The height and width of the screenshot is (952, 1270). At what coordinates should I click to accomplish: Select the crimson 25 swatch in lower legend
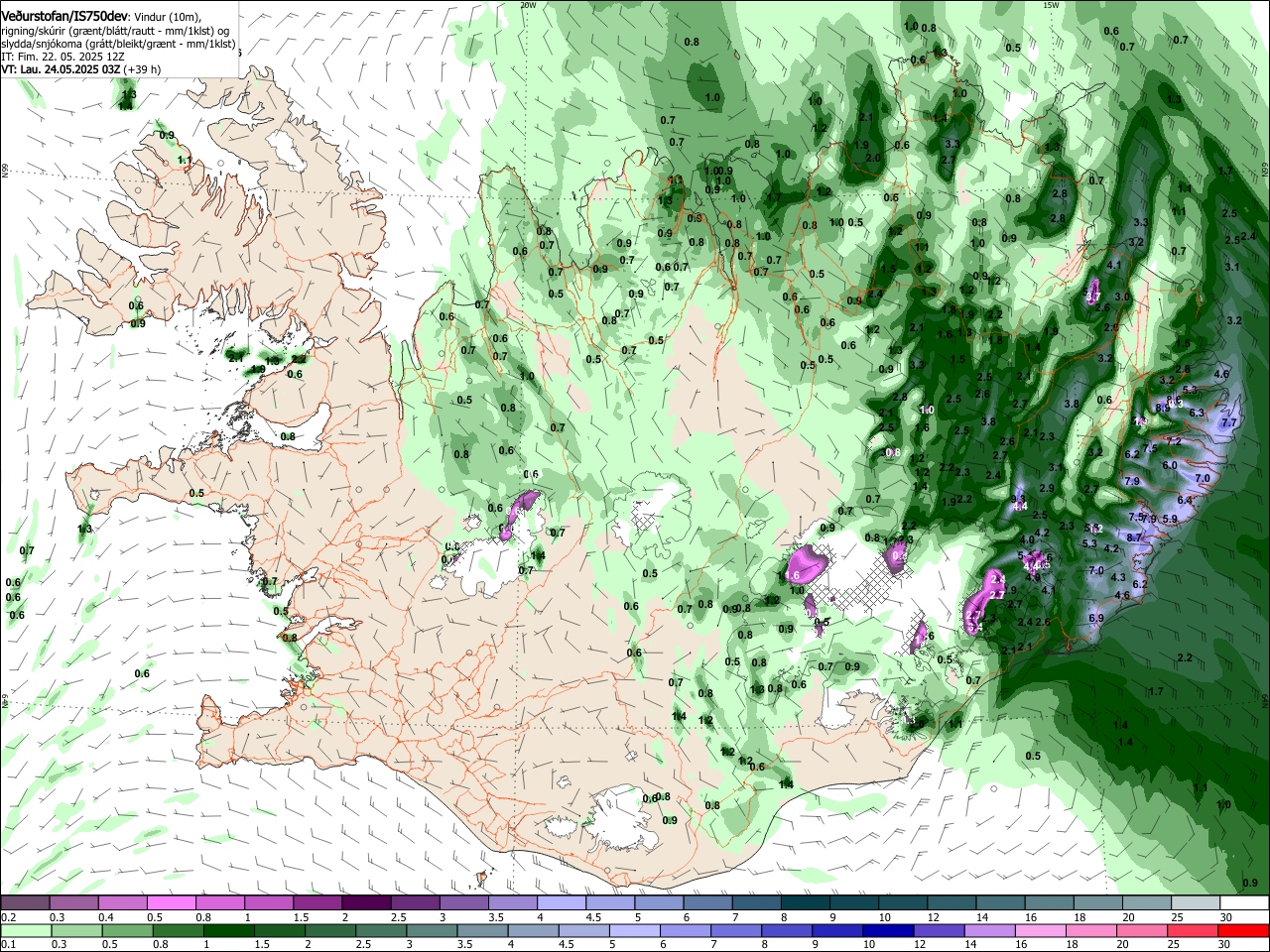click(1194, 930)
